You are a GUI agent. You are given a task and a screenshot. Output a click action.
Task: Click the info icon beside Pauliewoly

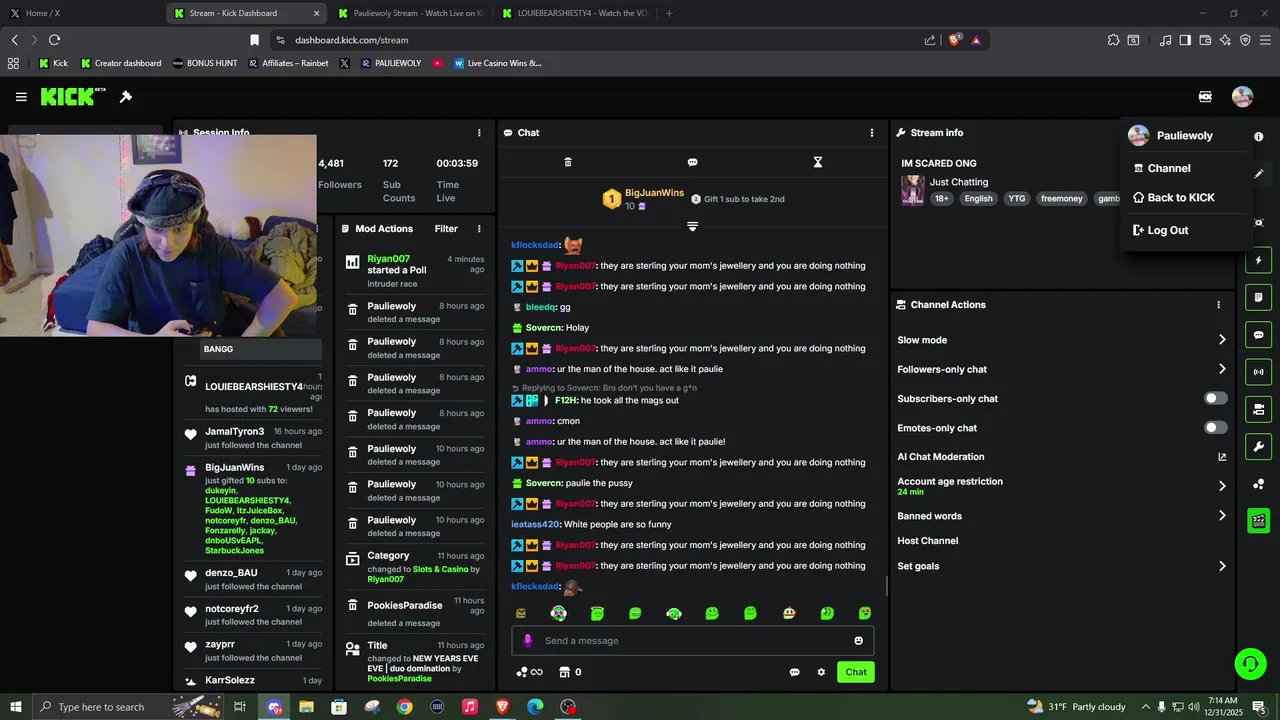[x=1258, y=136]
